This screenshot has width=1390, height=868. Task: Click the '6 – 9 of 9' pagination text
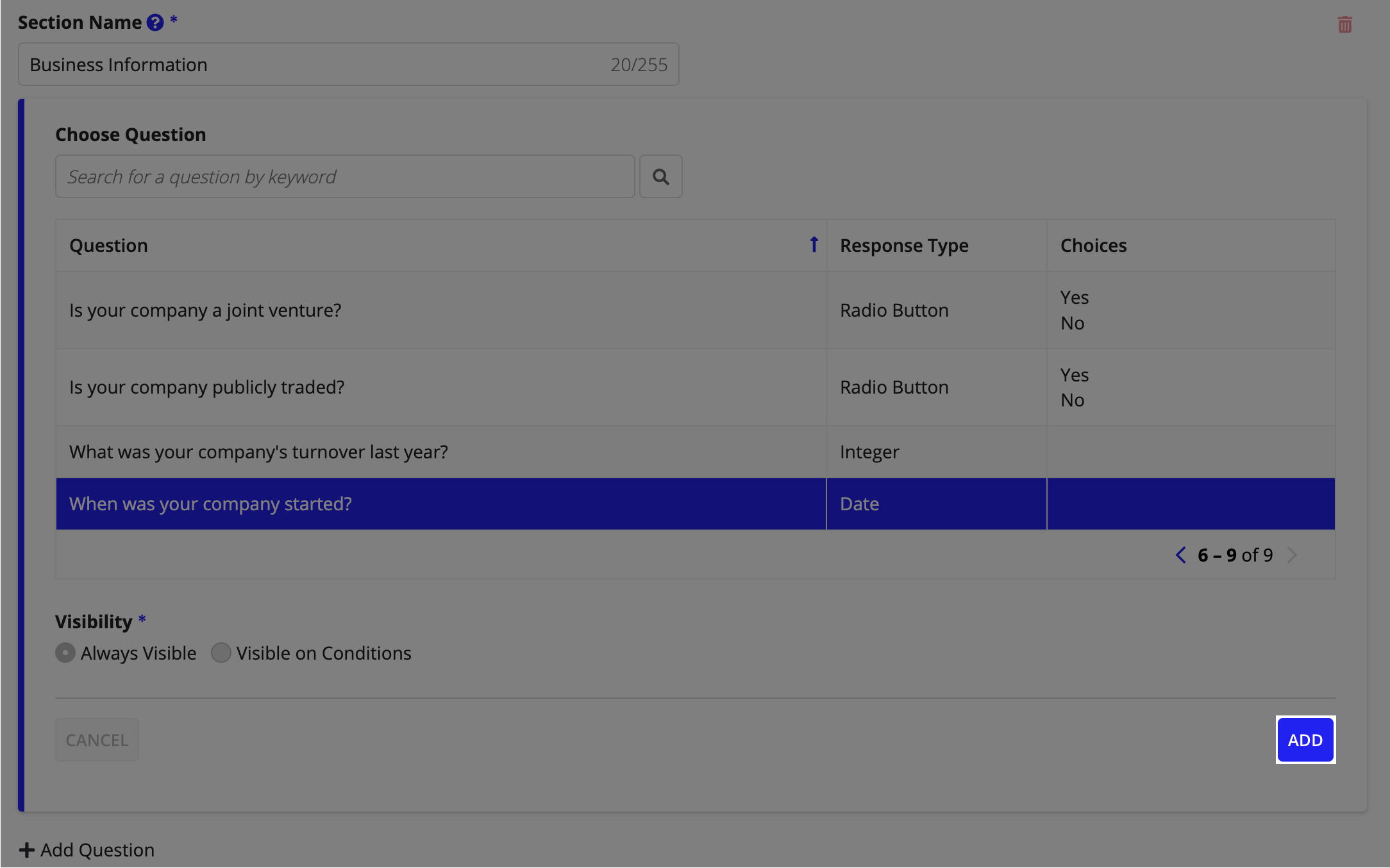pyautogui.click(x=1235, y=555)
